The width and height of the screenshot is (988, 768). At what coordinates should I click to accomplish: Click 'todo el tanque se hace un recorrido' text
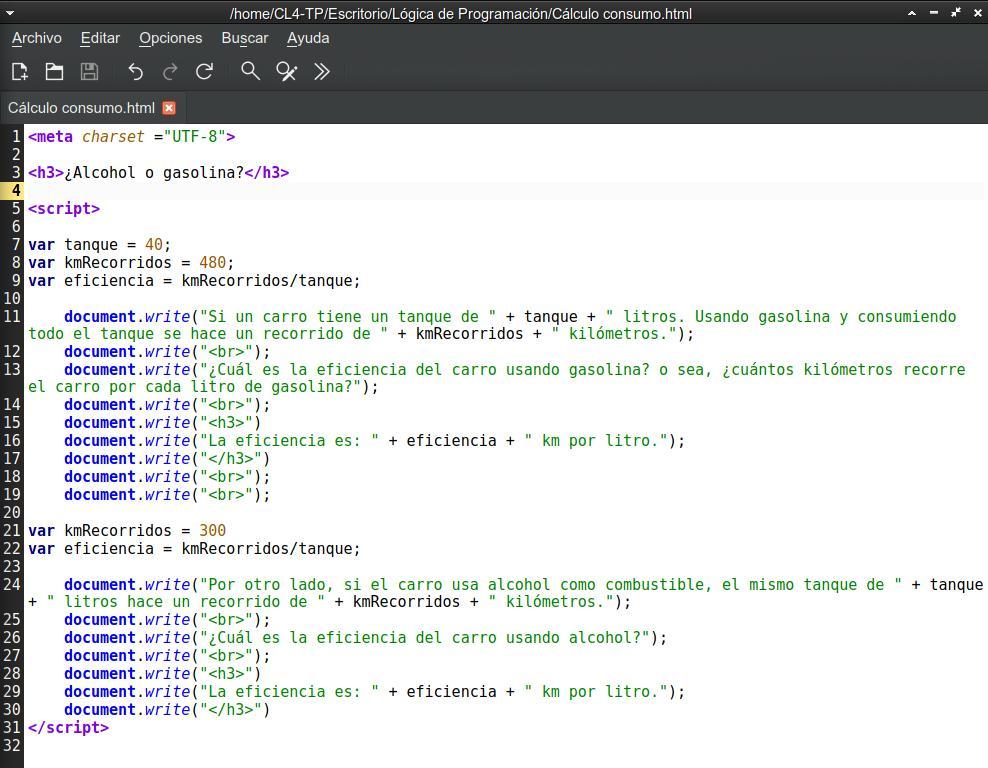[x=208, y=333]
